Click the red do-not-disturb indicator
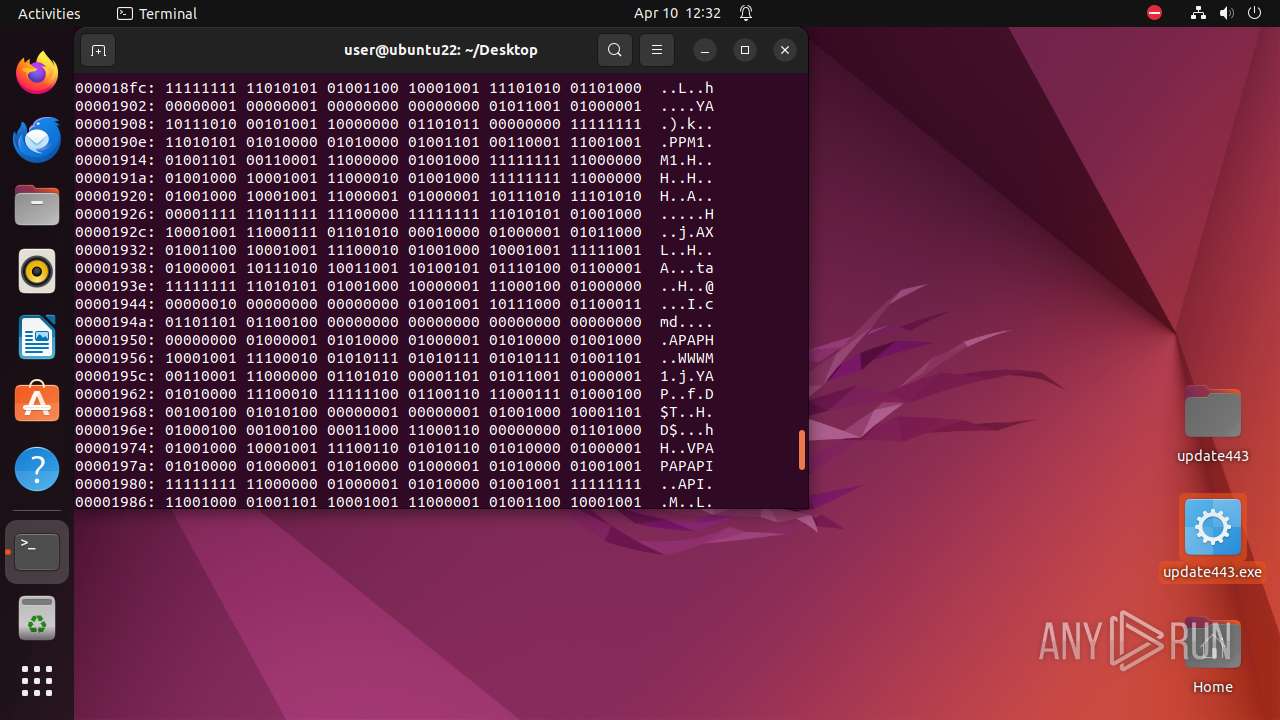 click(1155, 13)
